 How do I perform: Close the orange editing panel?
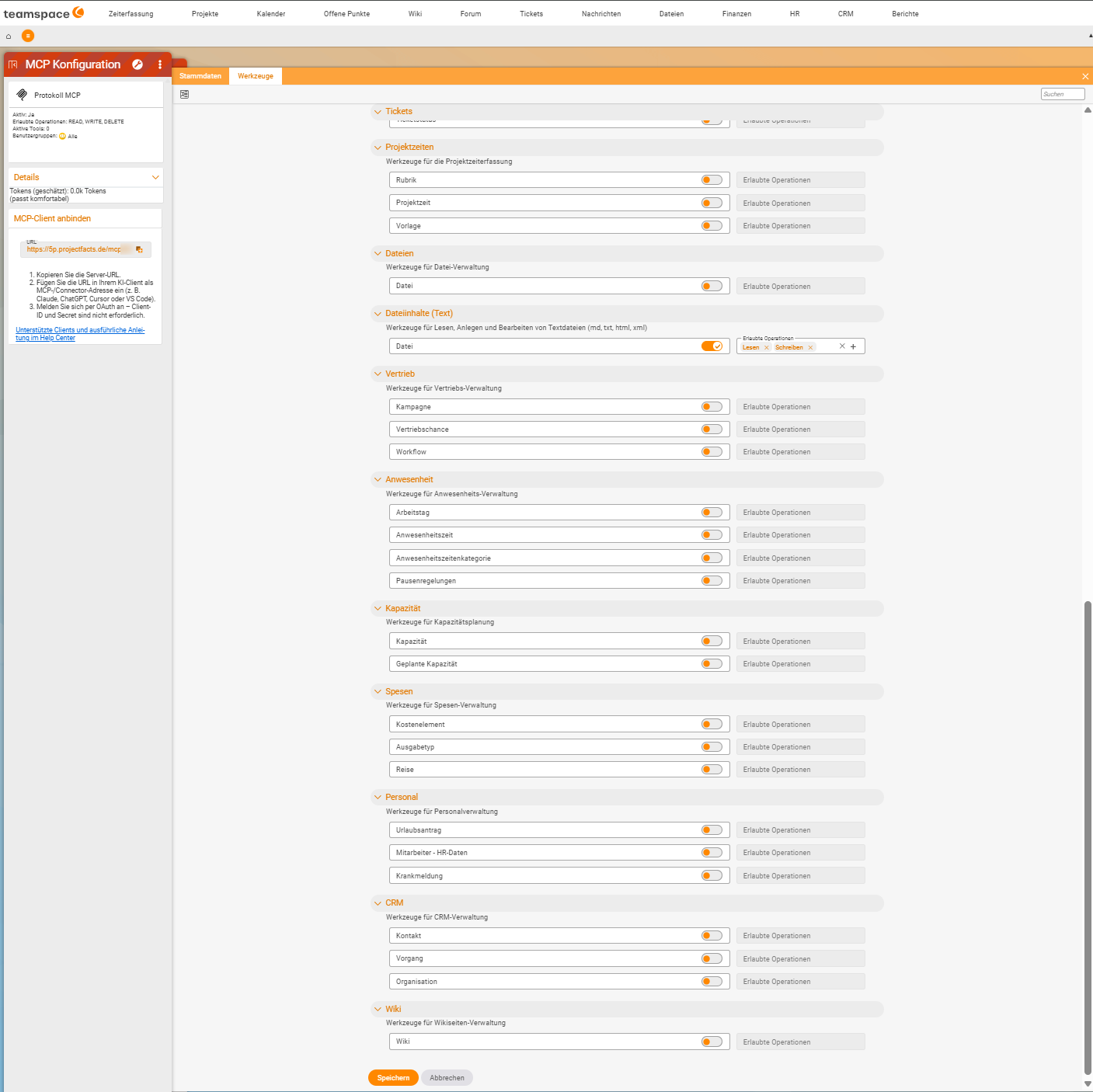[1085, 76]
